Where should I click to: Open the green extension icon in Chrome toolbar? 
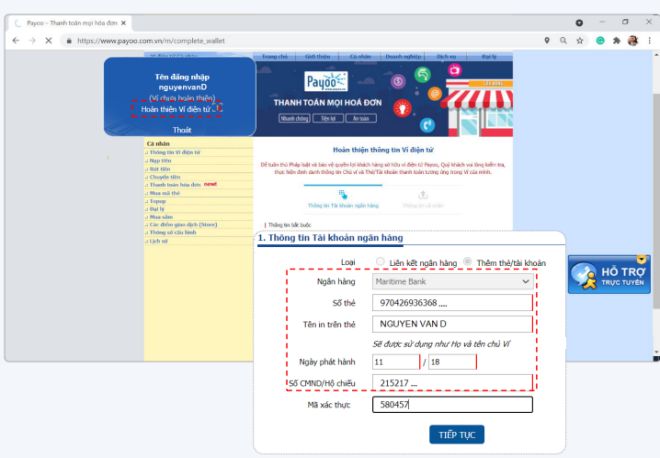tap(600, 40)
